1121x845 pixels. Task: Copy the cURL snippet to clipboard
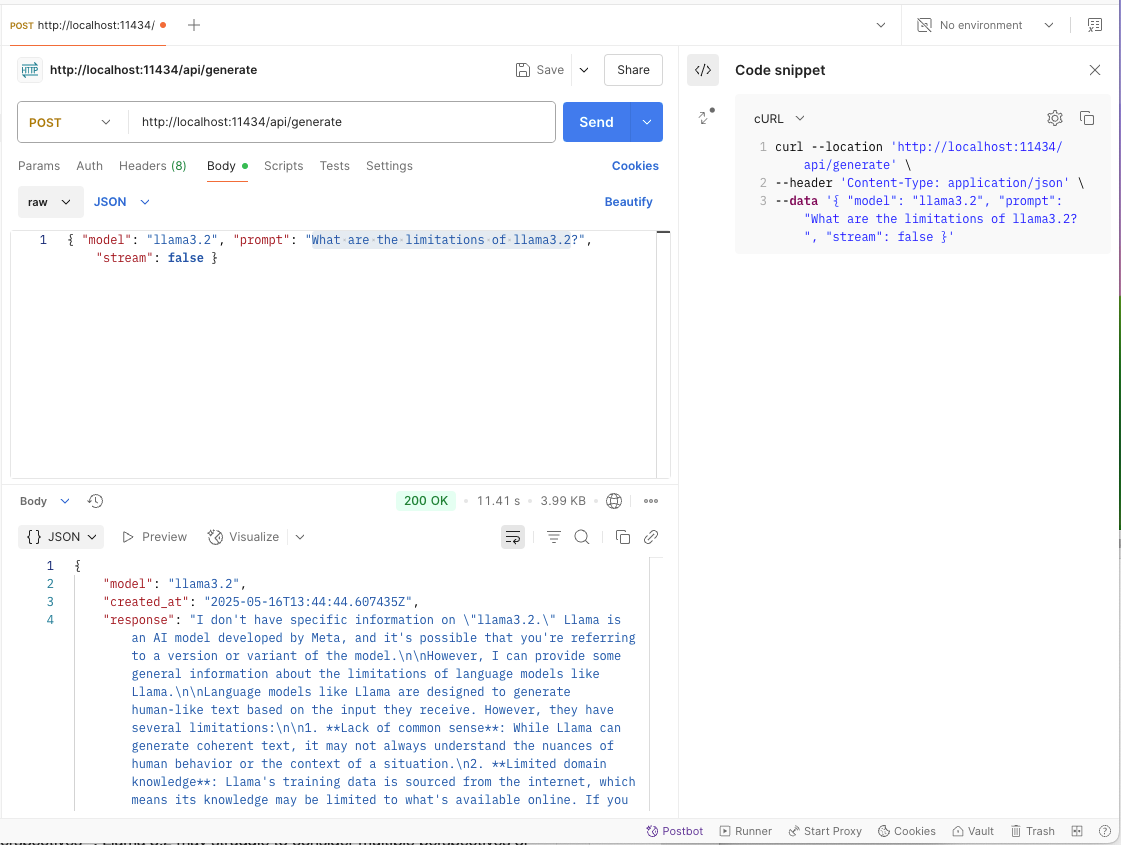1087,118
